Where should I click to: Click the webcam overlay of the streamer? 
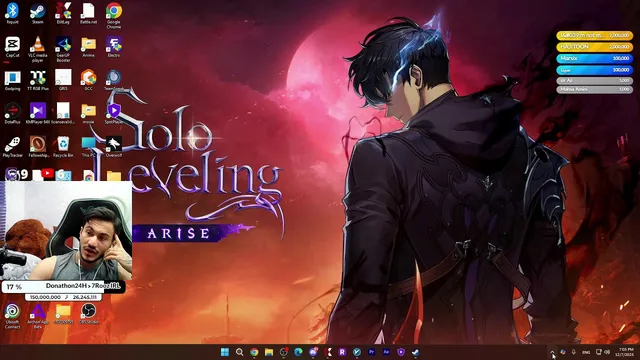coord(66,231)
